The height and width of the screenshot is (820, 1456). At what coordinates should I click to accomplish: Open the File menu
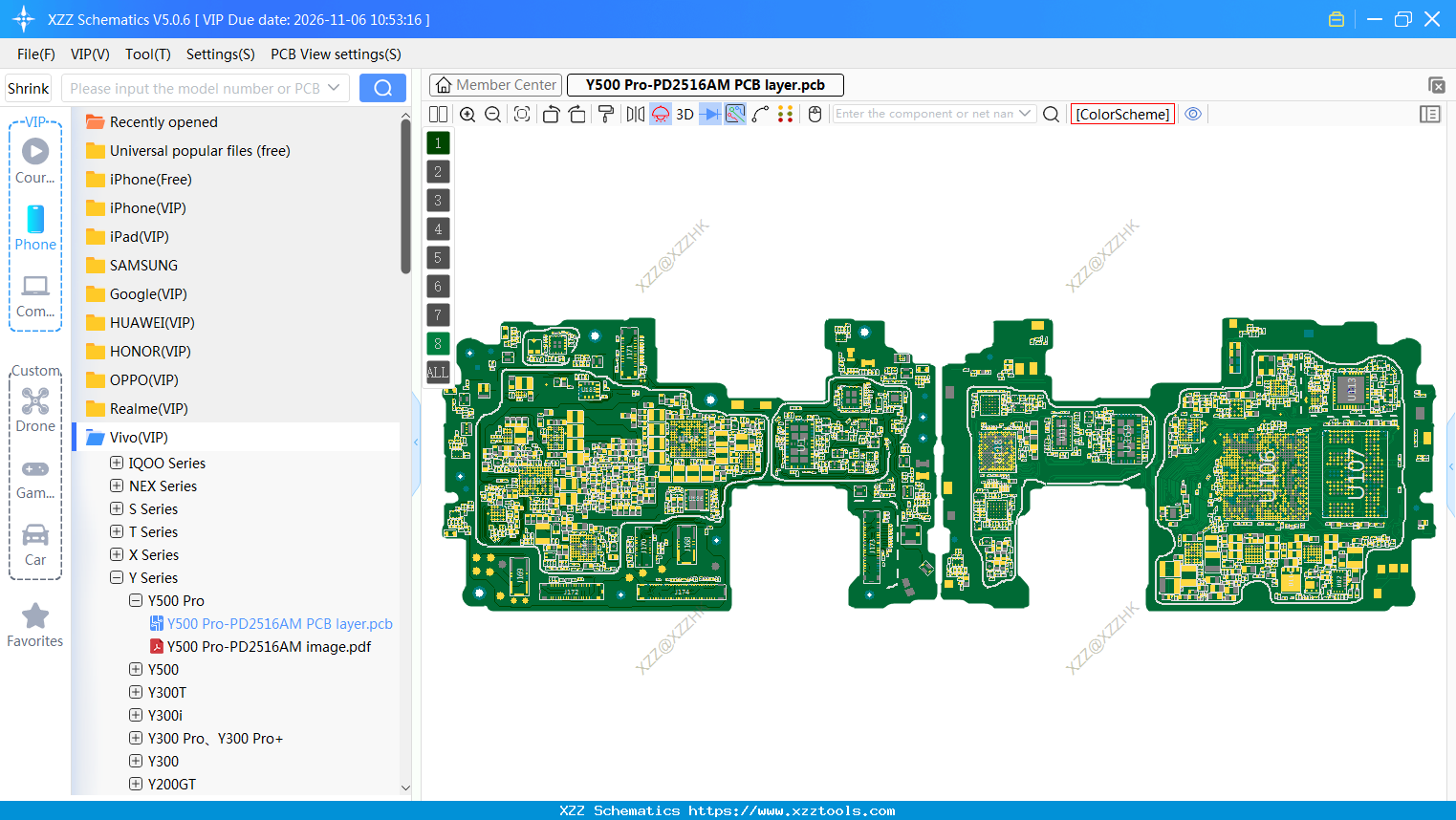point(35,54)
